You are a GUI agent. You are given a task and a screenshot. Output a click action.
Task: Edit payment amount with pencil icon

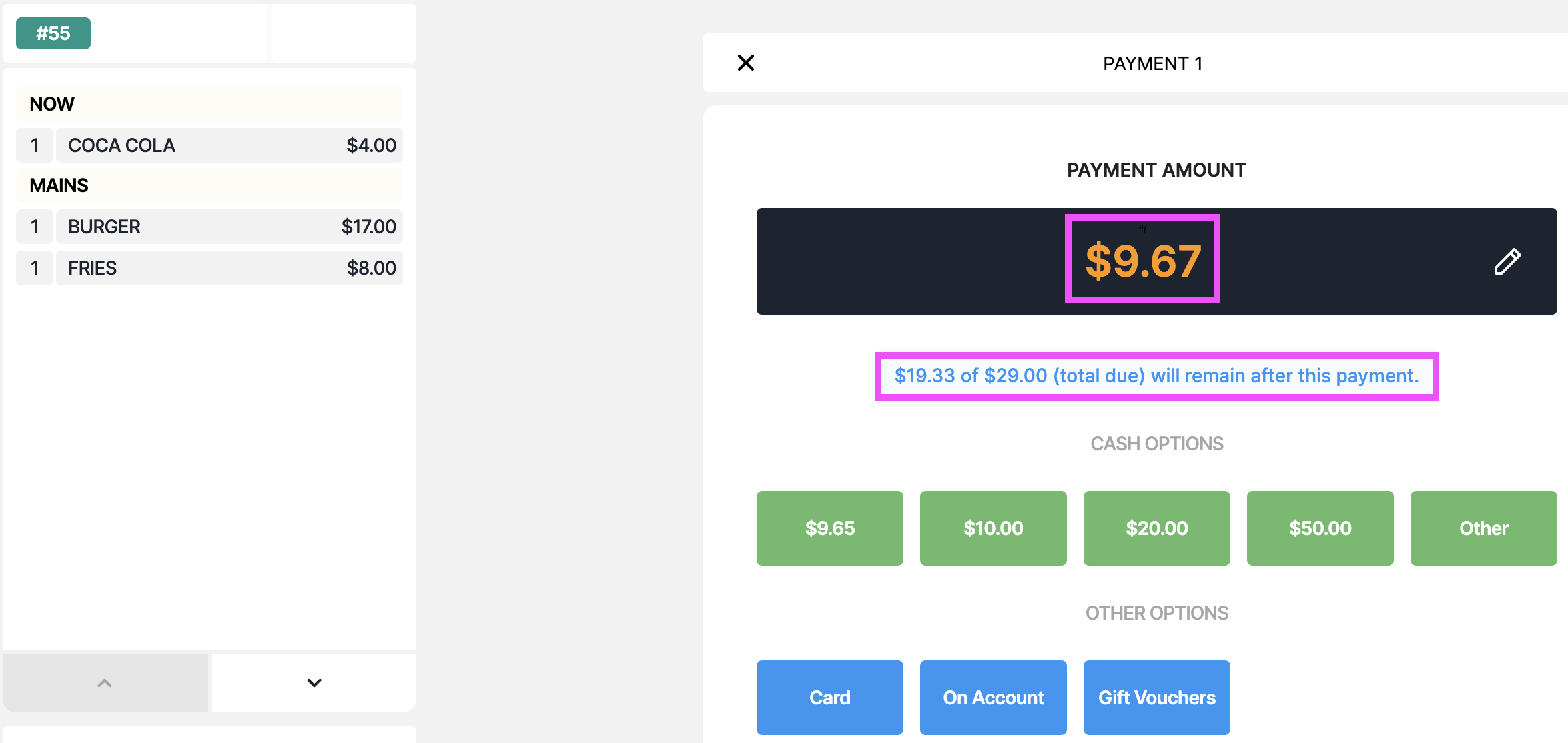[1507, 261]
